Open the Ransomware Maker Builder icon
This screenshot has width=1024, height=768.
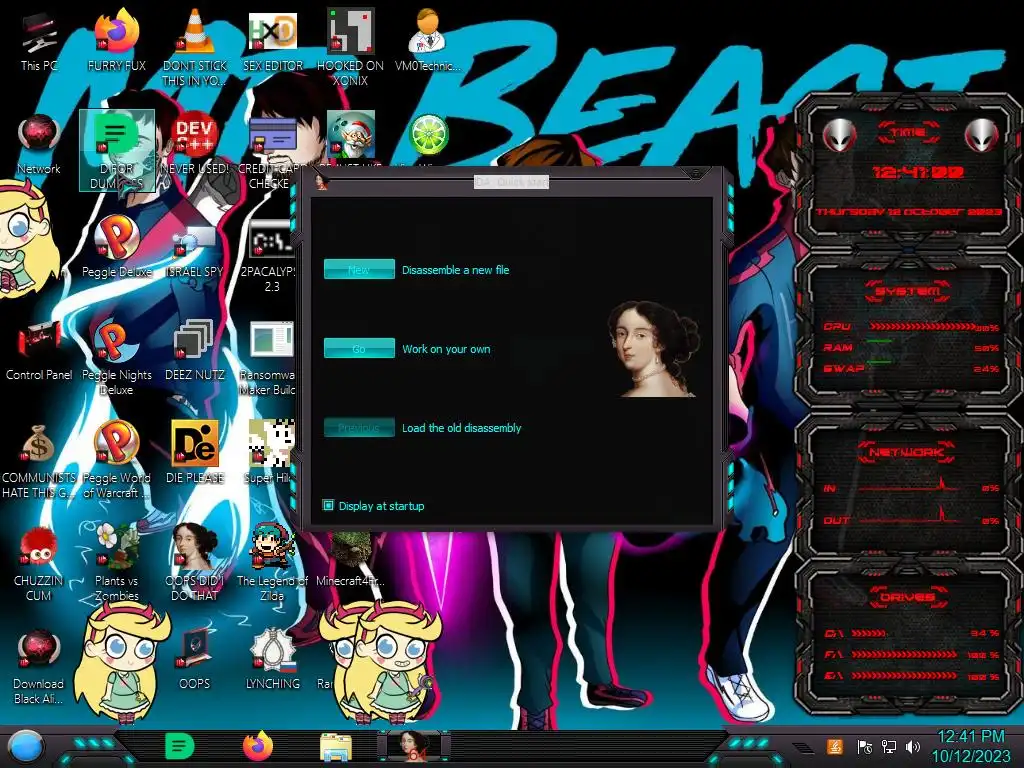(269, 358)
